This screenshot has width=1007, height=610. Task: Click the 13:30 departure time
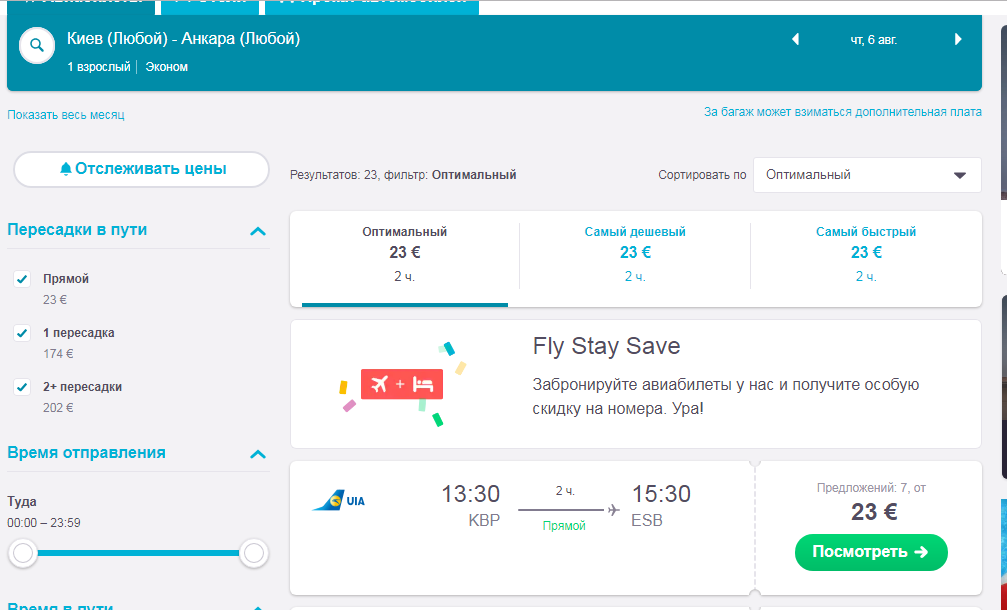click(x=470, y=494)
